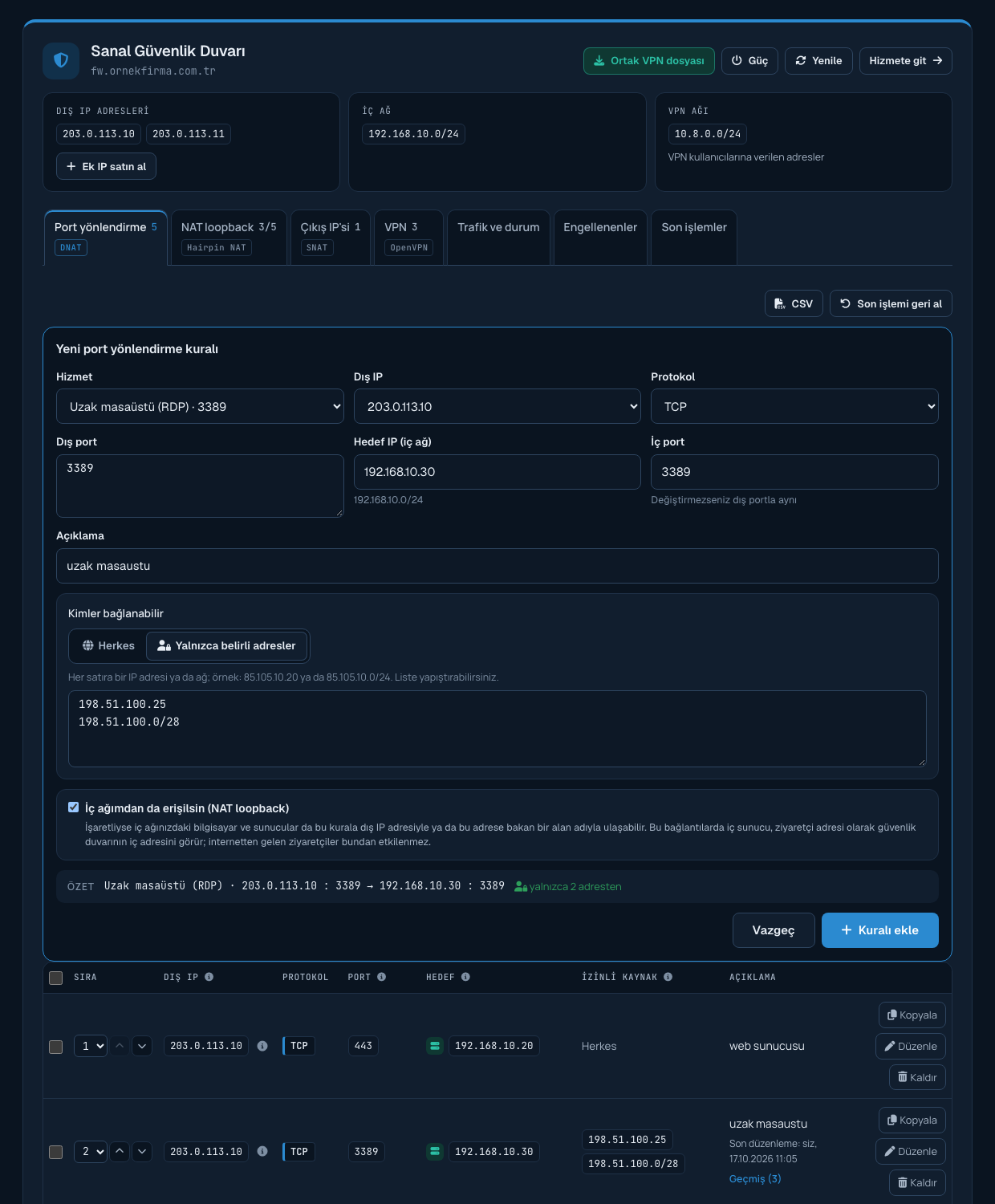Click info icon beside web sunucusu rule's IP
This screenshot has width=995, height=1204.
tap(262, 1046)
